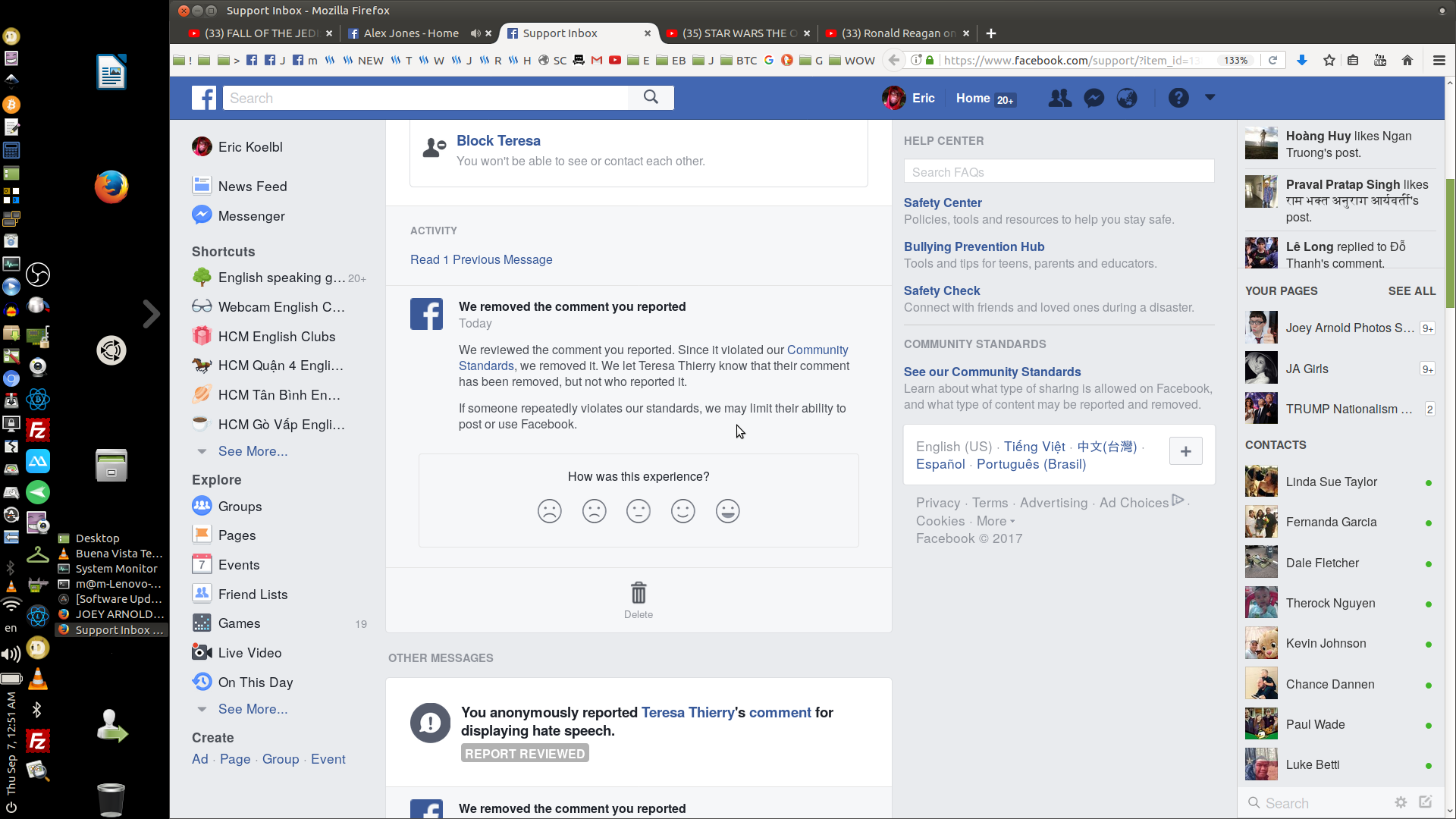Bookmark this page with star icon
The height and width of the screenshot is (819, 1456).
coord(1329,60)
